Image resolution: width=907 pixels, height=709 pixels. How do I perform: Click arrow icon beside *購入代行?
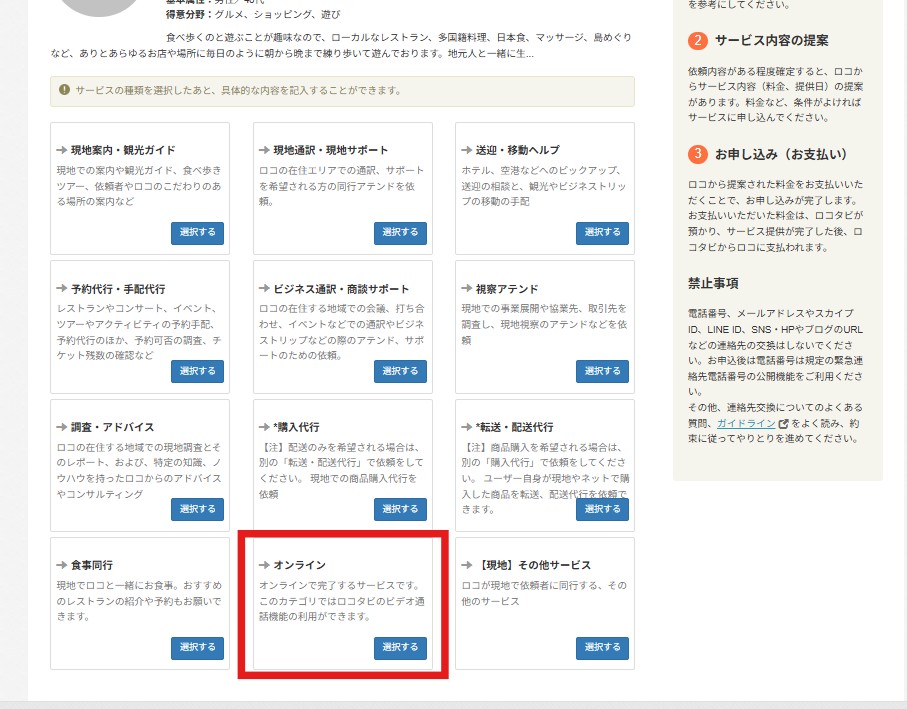(x=264, y=427)
